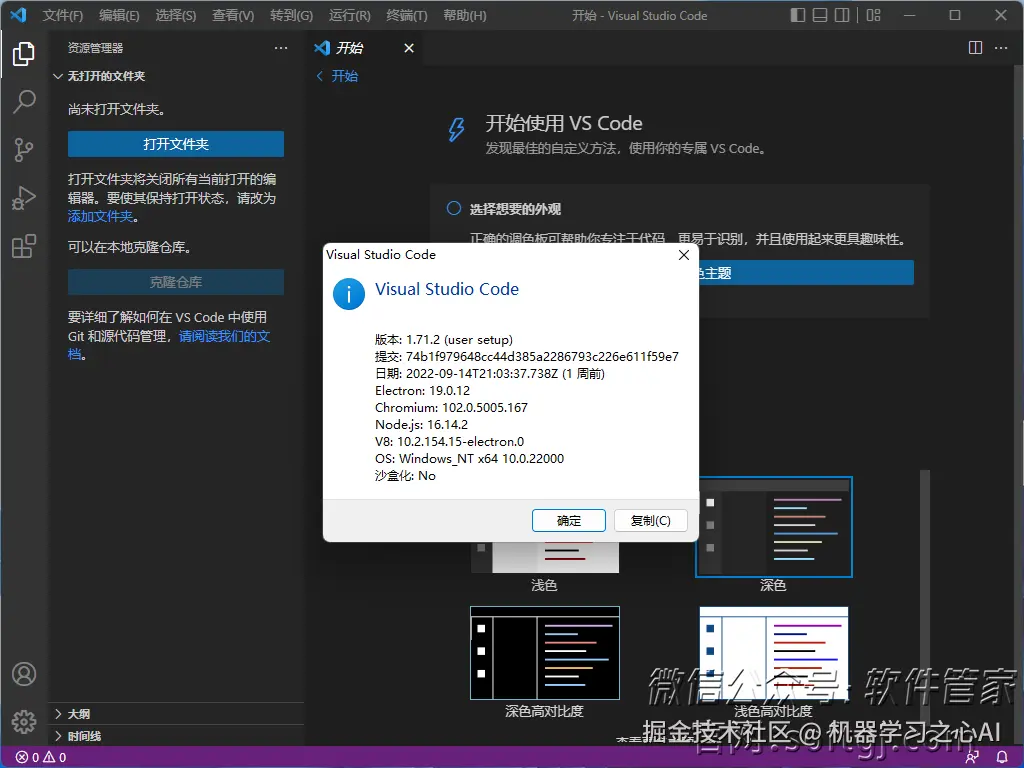Close the Visual Studio Code about dialog
The height and width of the screenshot is (768, 1024).
click(684, 255)
